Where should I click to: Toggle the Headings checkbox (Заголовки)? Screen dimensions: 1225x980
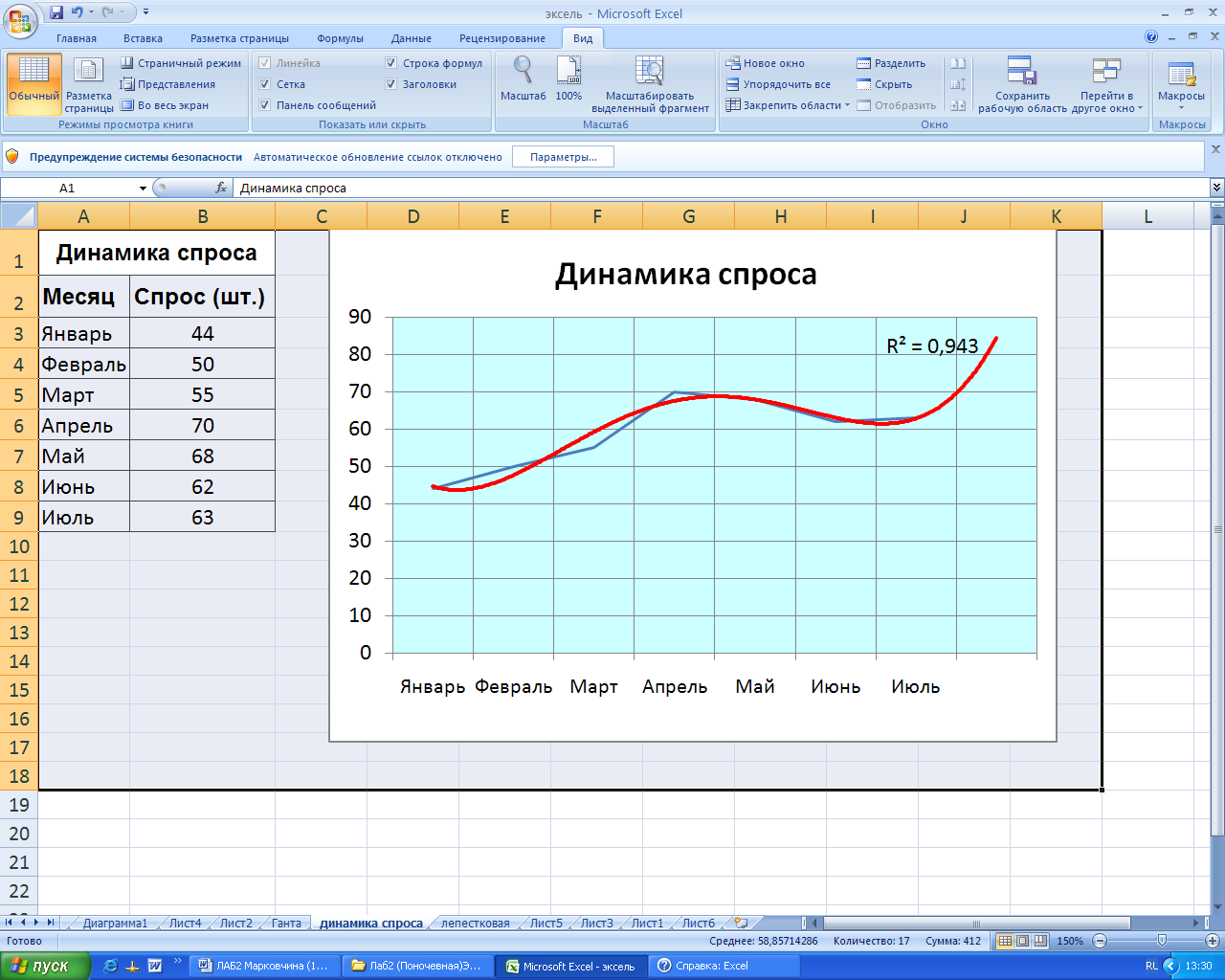pos(391,84)
